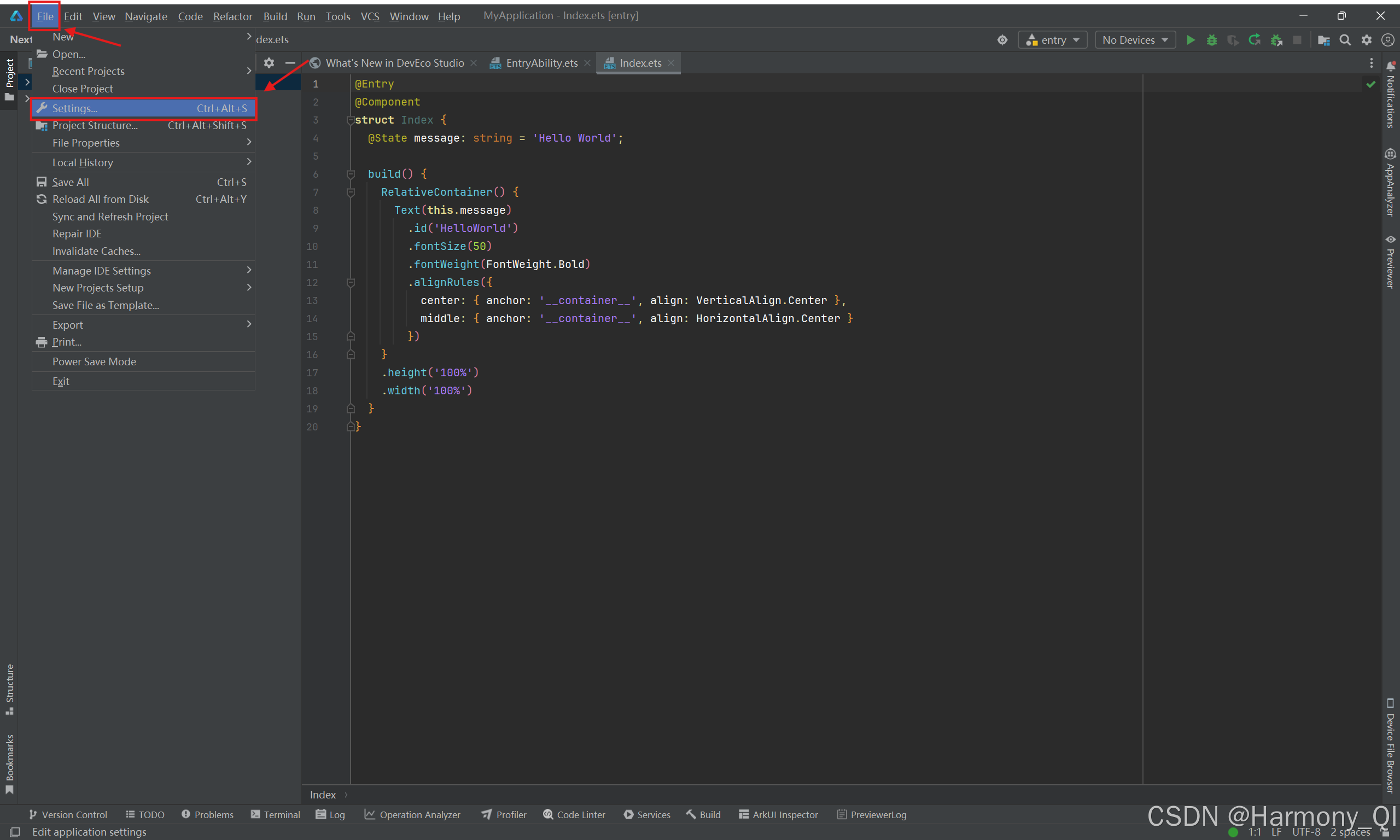Fold the RelativeContainer block at line 7
Screen dimensions: 1400x840
(351, 192)
